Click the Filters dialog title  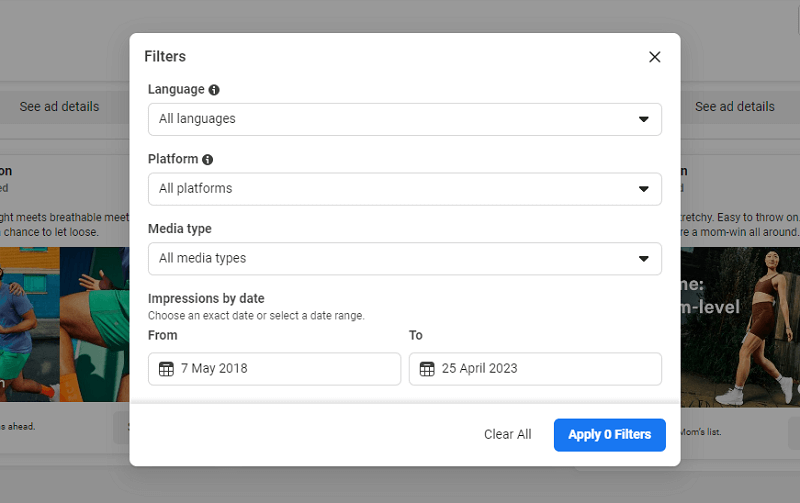[165, 56]
